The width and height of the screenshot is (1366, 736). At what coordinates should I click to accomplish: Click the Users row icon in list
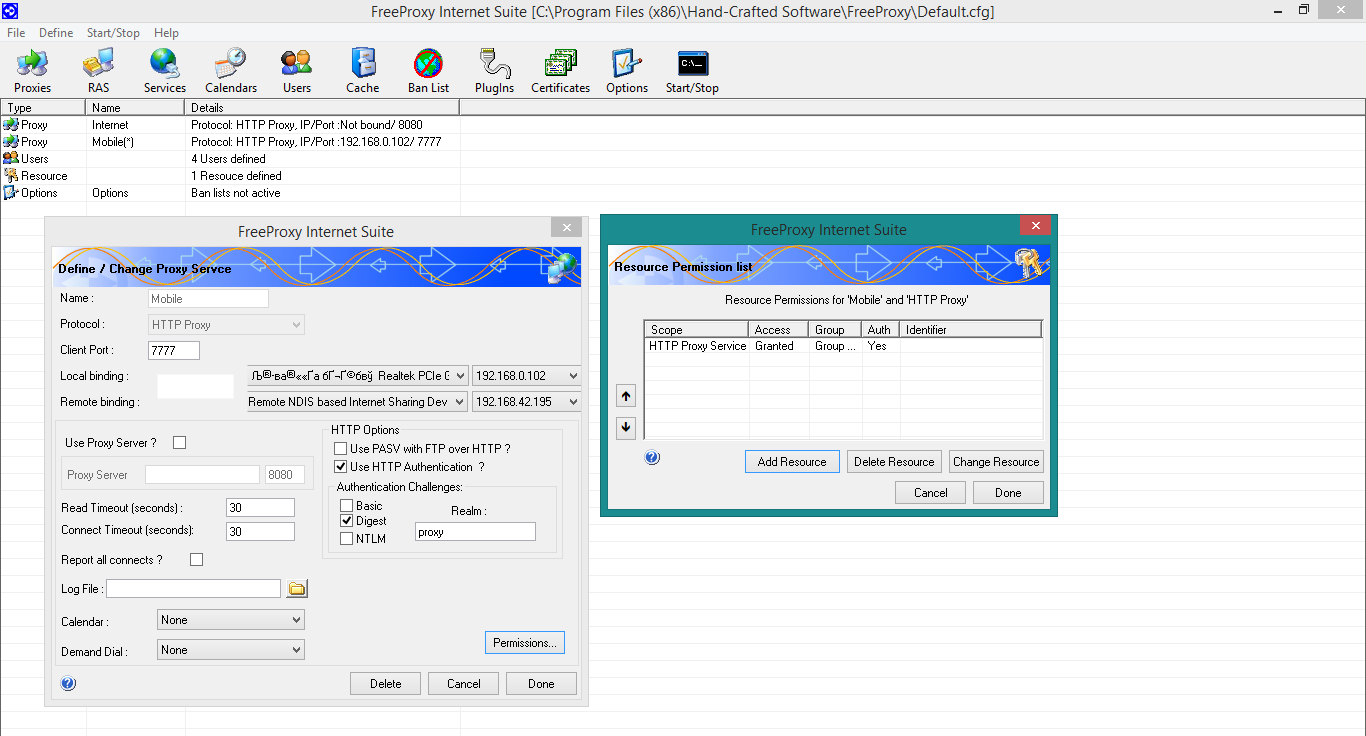point(11,158)
